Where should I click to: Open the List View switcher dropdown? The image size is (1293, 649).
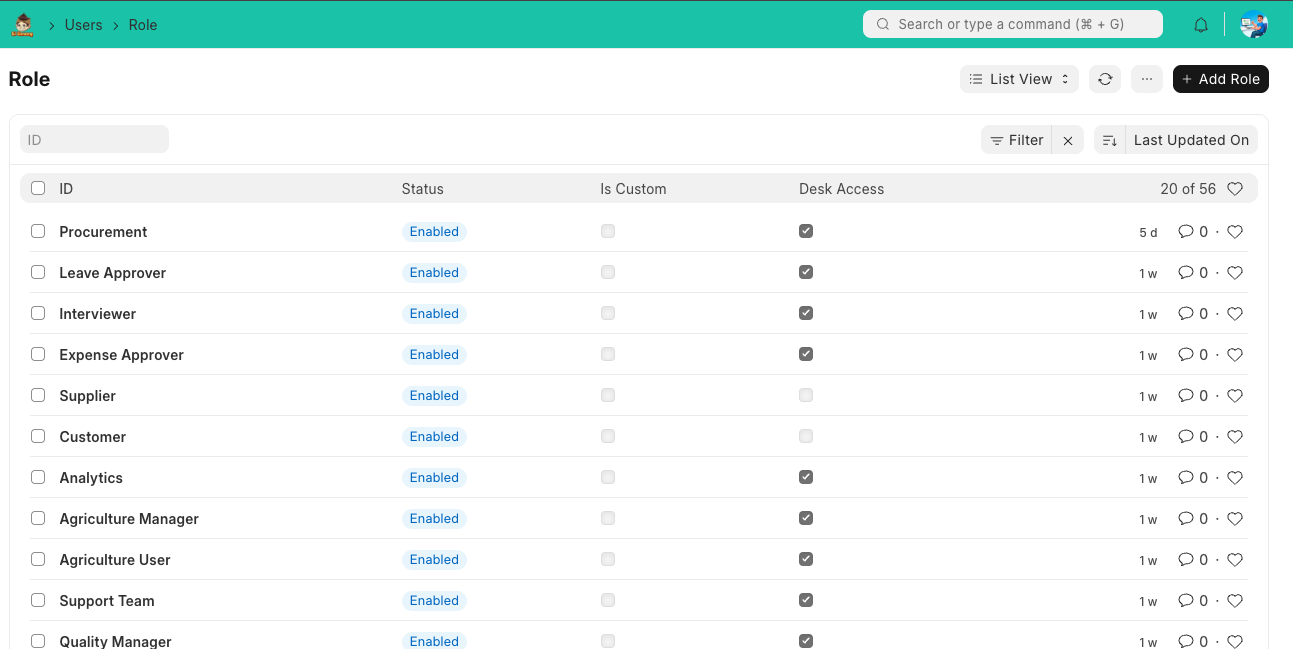(1018, 79)
